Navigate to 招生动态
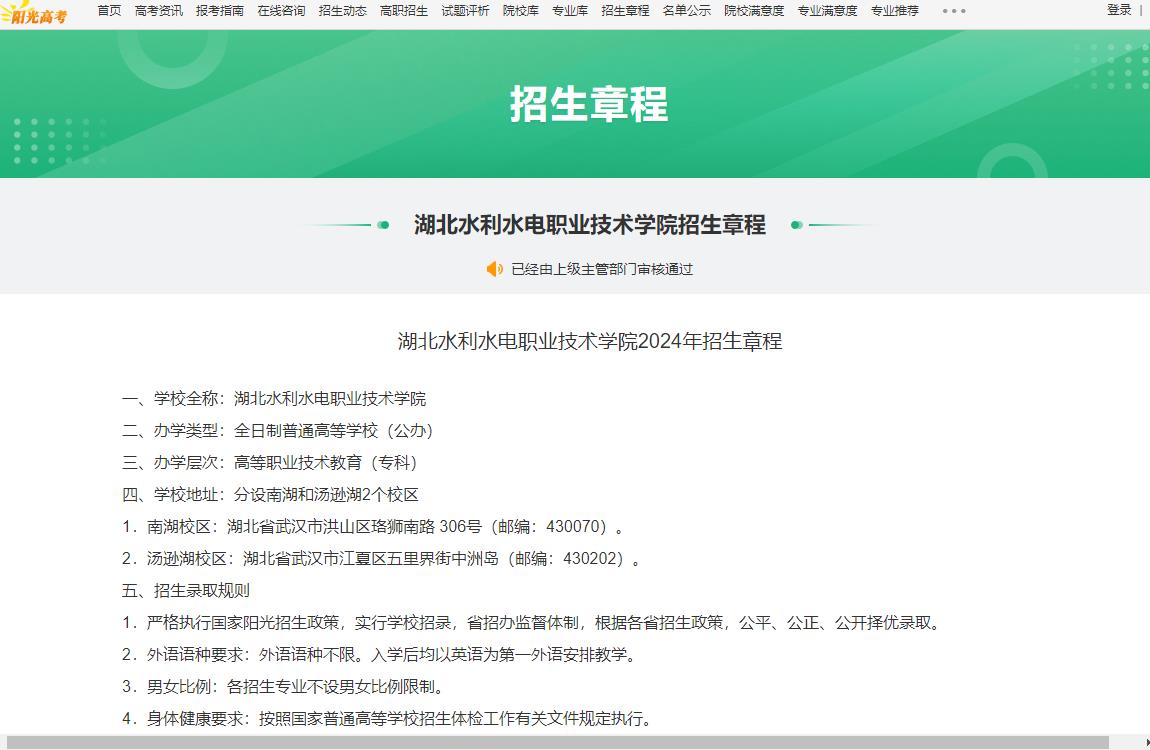 [x=342, y=11]
